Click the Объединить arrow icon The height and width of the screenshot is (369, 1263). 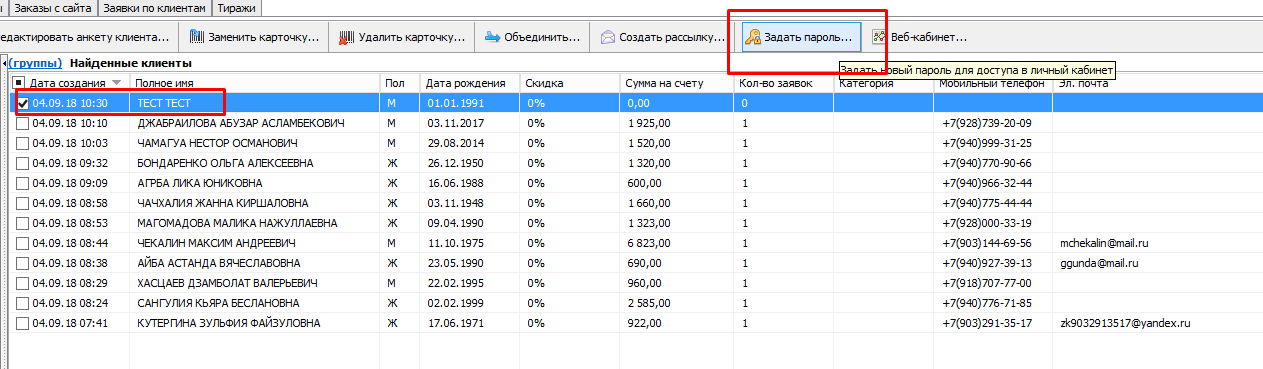pos(493,38)
